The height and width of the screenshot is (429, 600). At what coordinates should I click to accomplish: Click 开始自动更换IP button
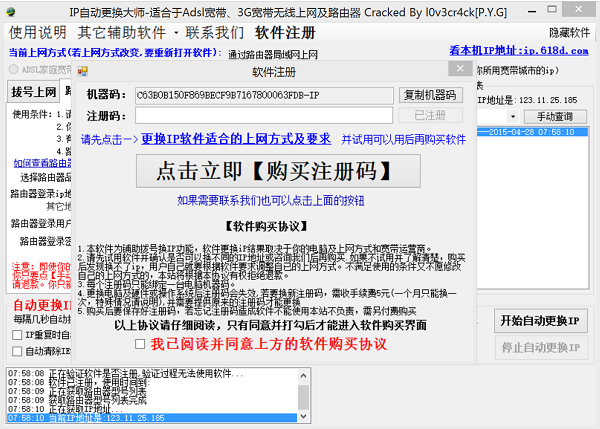click(x=540, y=321)
